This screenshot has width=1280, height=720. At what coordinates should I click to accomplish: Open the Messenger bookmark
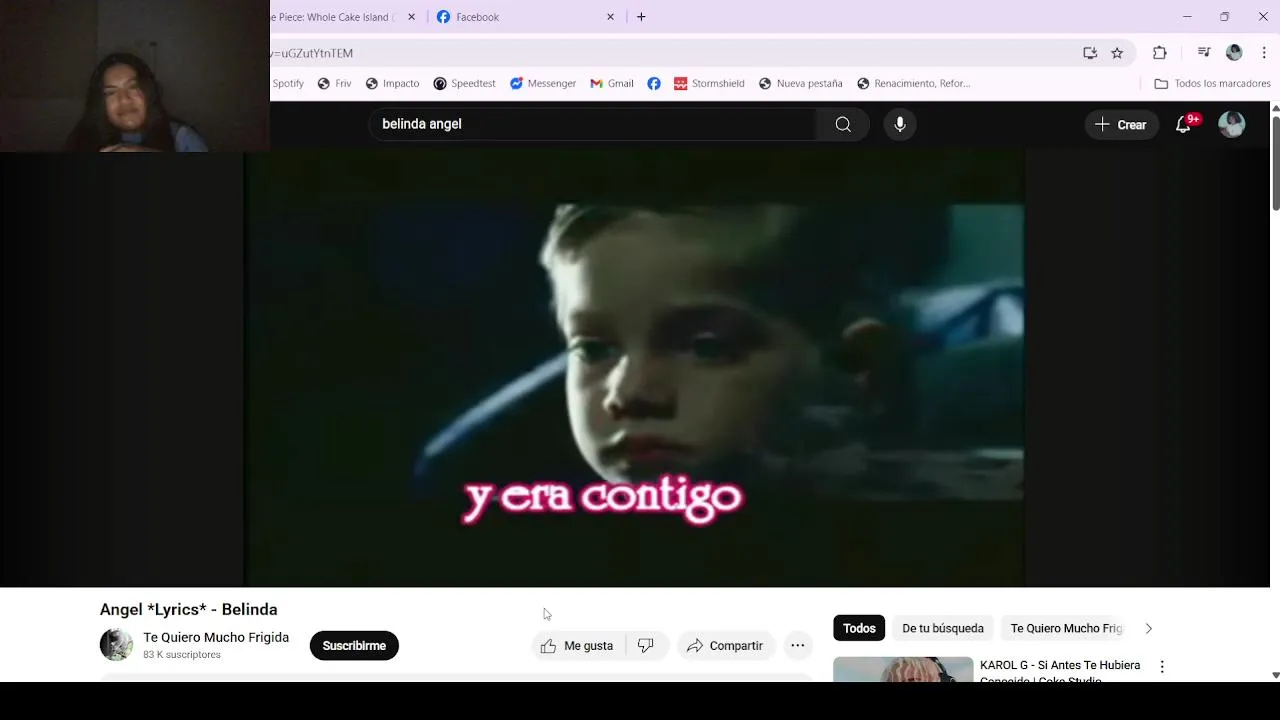pyautogui.click(x=543, y=83)
